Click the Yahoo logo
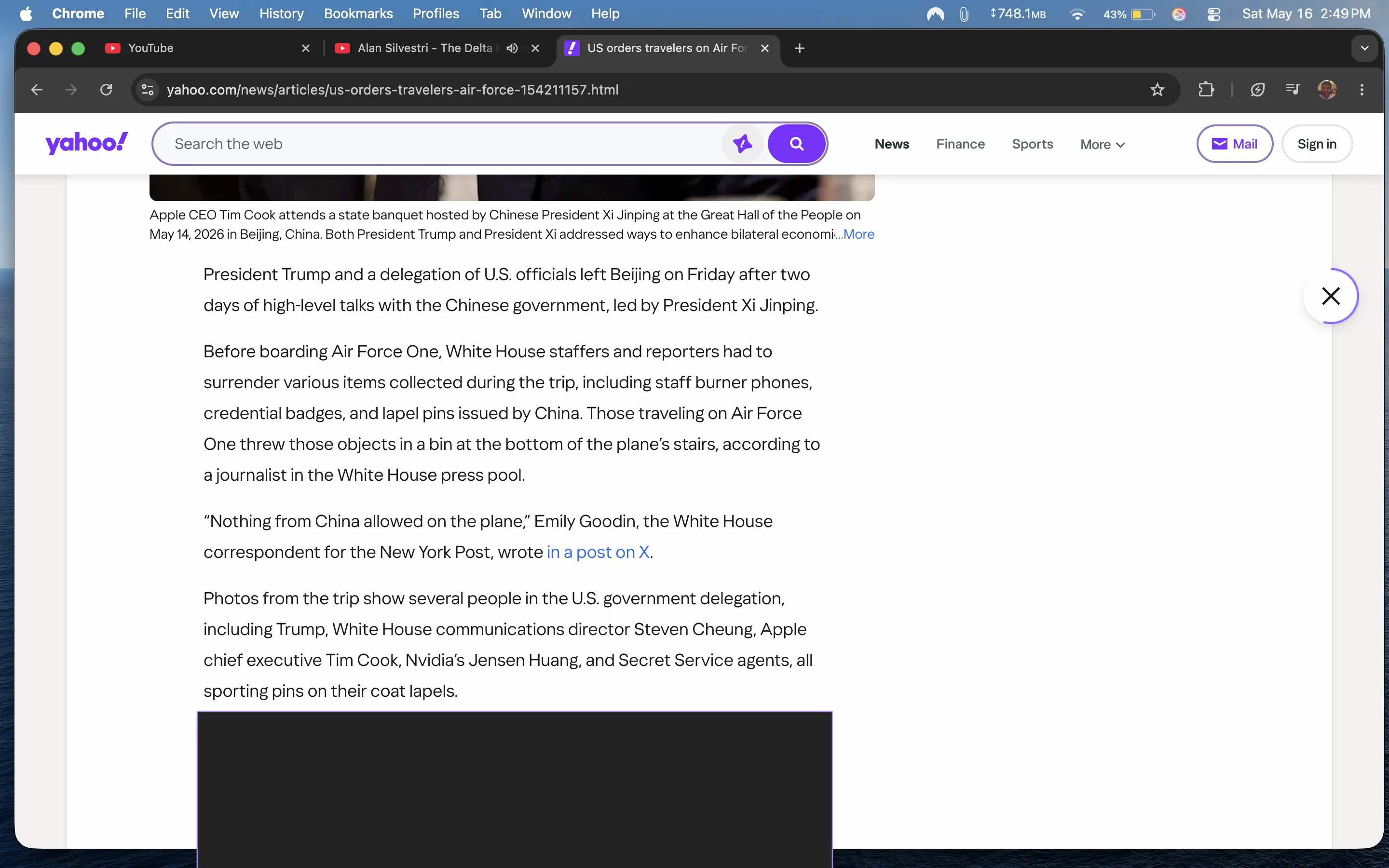Viewport: 1389px width, 868px height. point(87,144)
